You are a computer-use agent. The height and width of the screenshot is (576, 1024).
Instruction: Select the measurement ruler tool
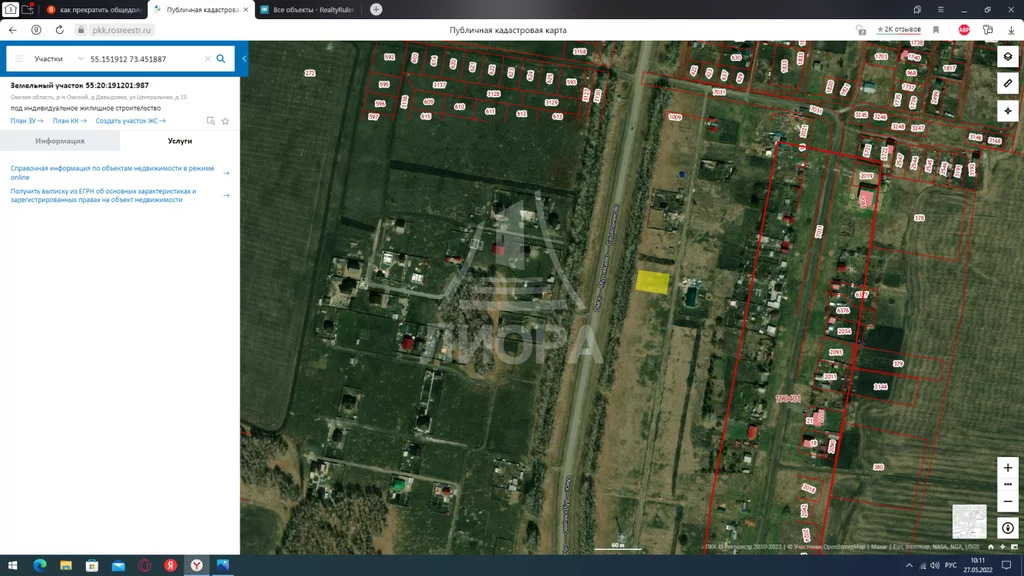(1007, 82)
